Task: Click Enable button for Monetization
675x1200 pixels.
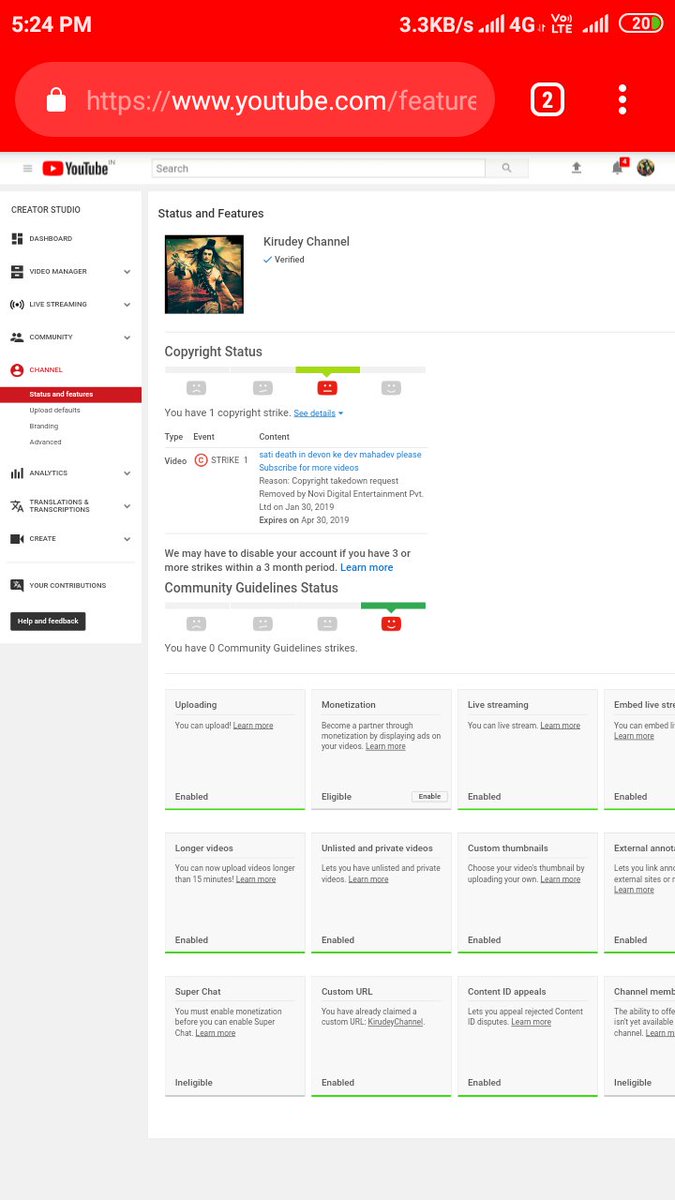Action: click(x=430, y=797)
